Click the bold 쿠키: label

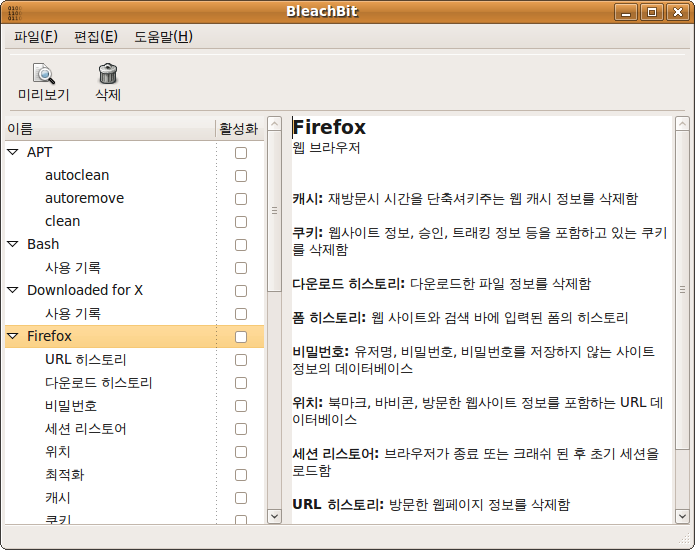308,233
